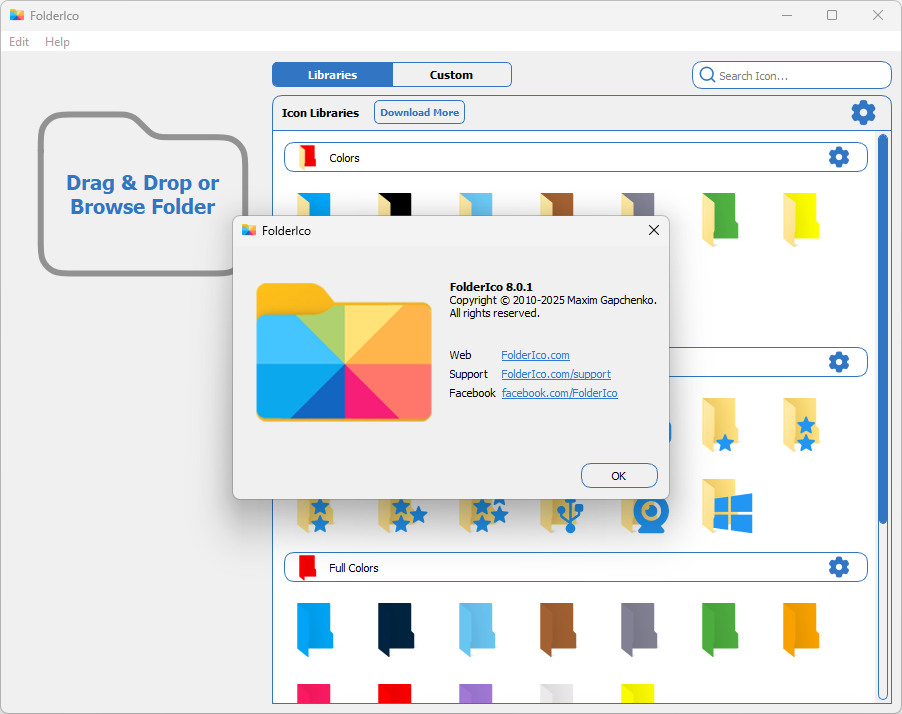Open the facebook.com/FolderIco link

pos(560,393)
